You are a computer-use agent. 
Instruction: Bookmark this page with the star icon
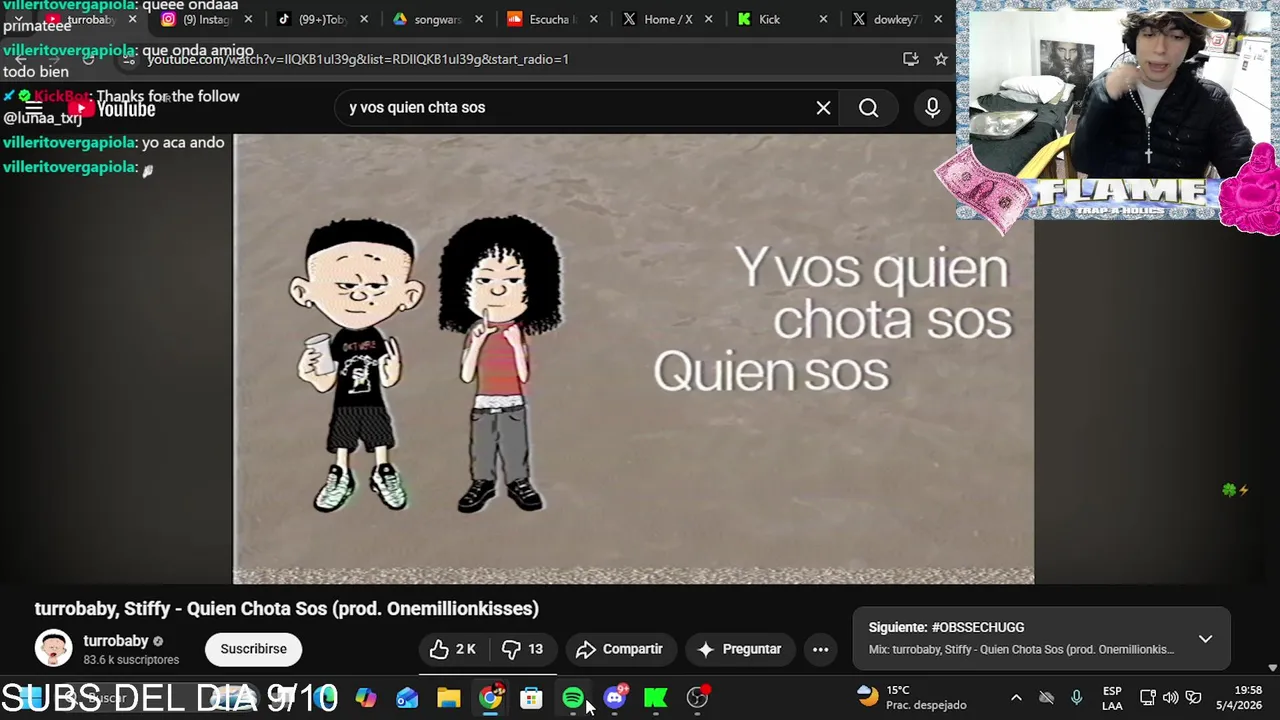(941, 59)
